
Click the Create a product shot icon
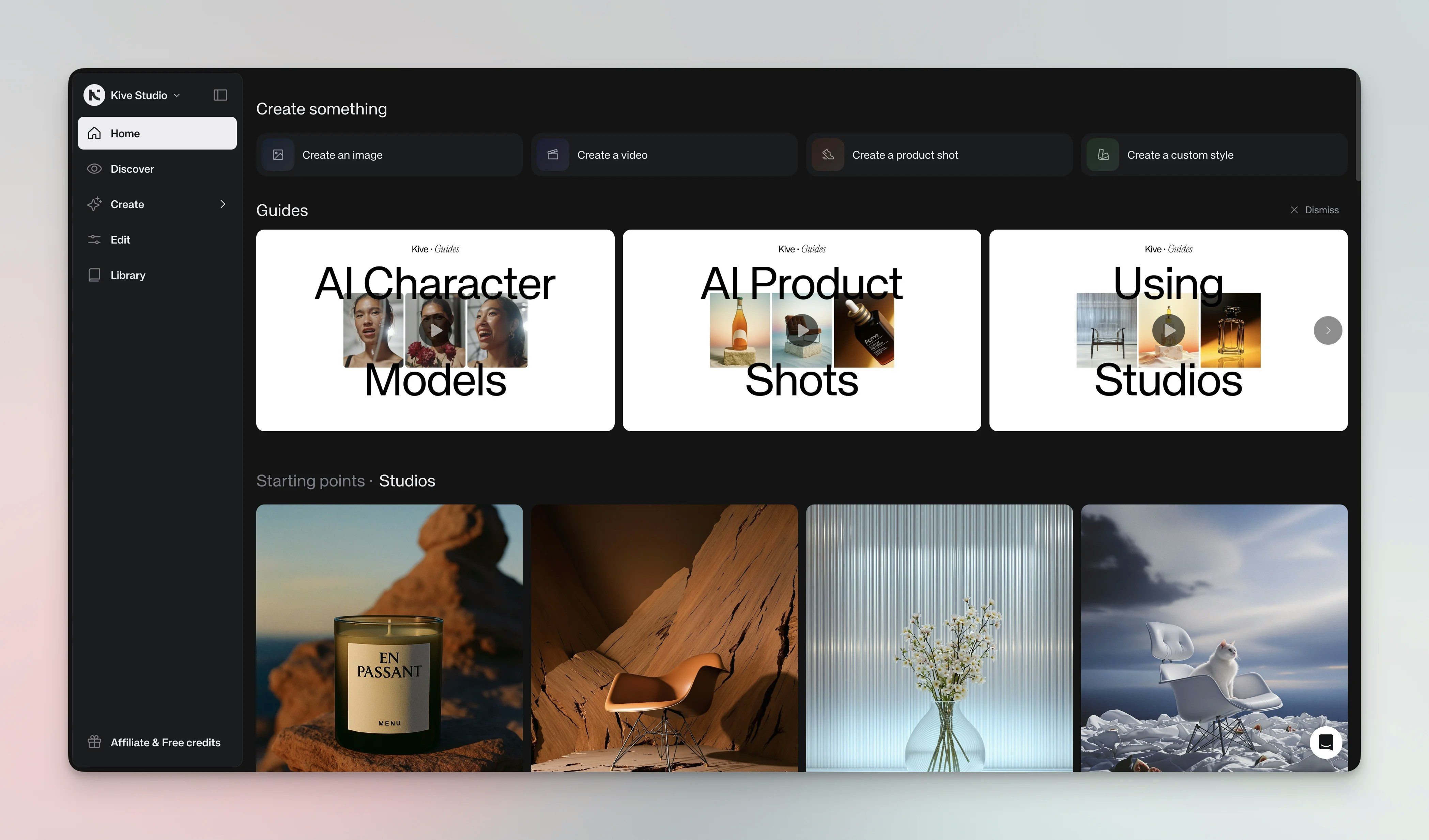tap(829, 154)
